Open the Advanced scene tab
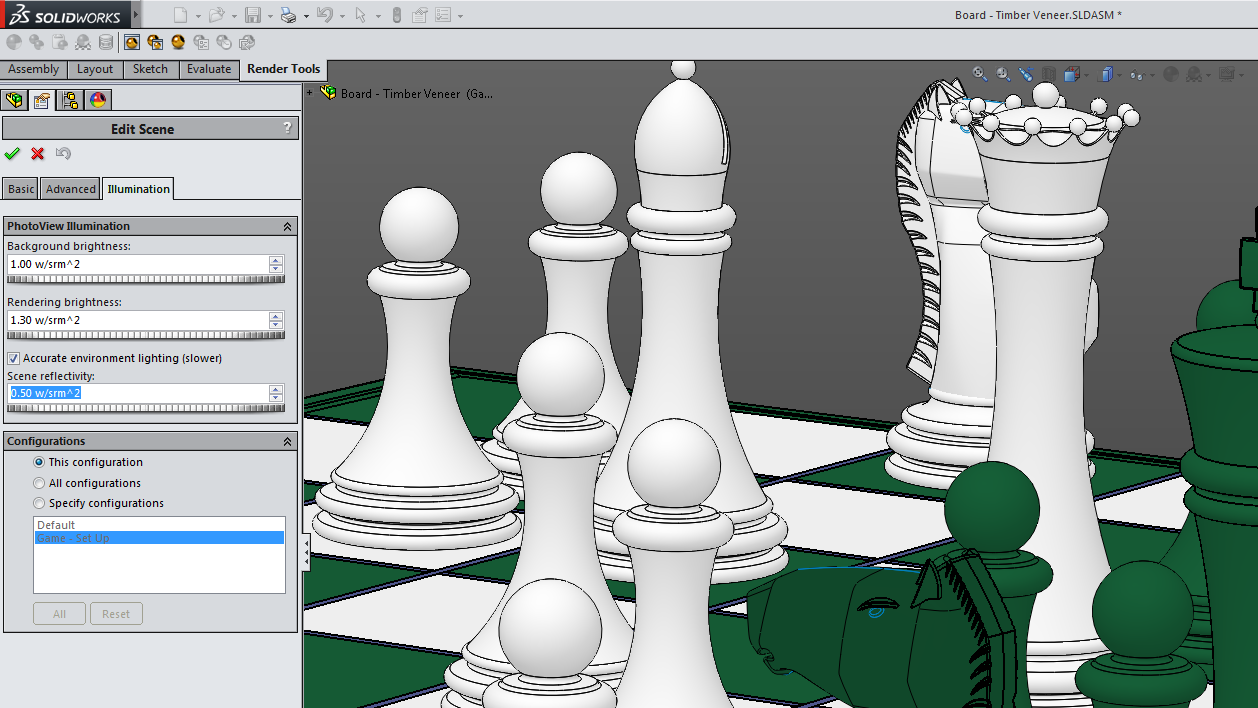The image size is (1258, 708). click(x=71, y=189)
